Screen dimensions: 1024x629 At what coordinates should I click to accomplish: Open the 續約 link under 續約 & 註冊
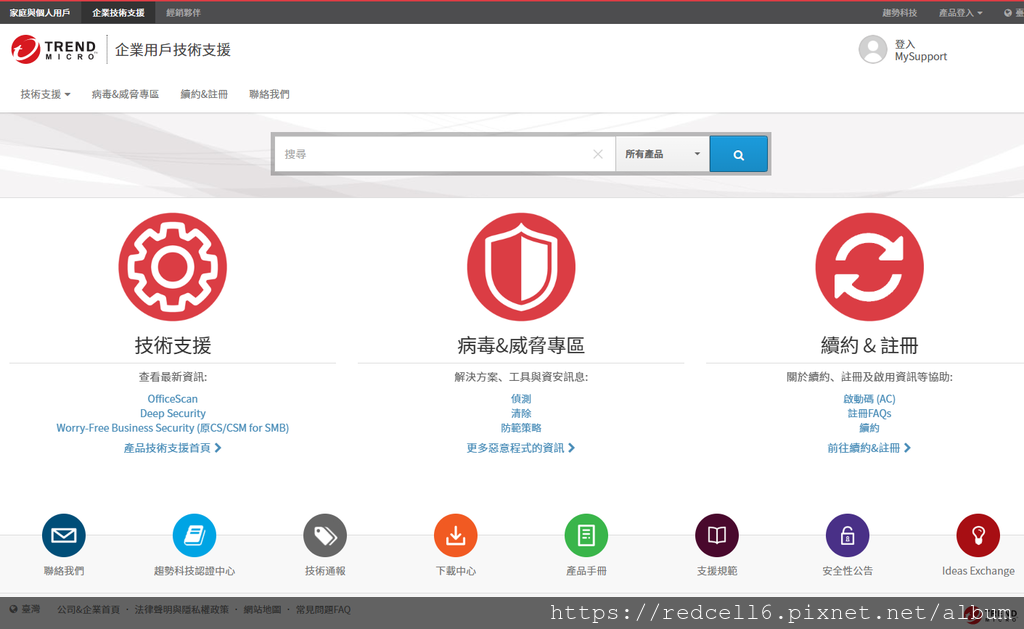click(x=869, y=428)
